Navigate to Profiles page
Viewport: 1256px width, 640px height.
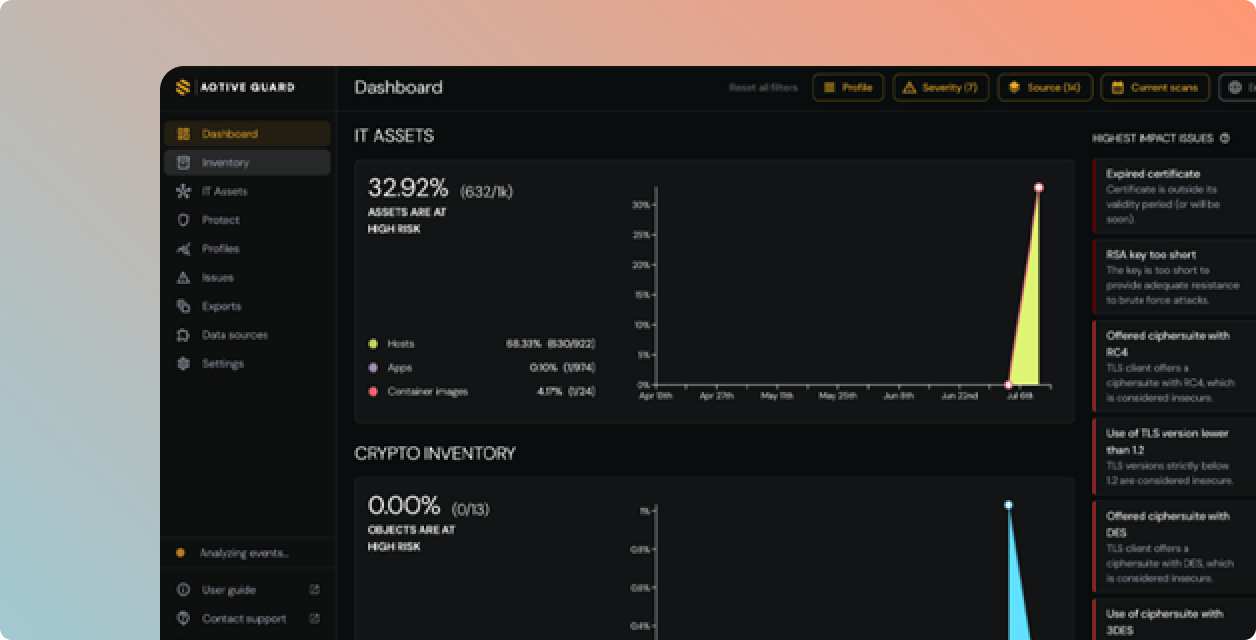click(x=247, y=249)
